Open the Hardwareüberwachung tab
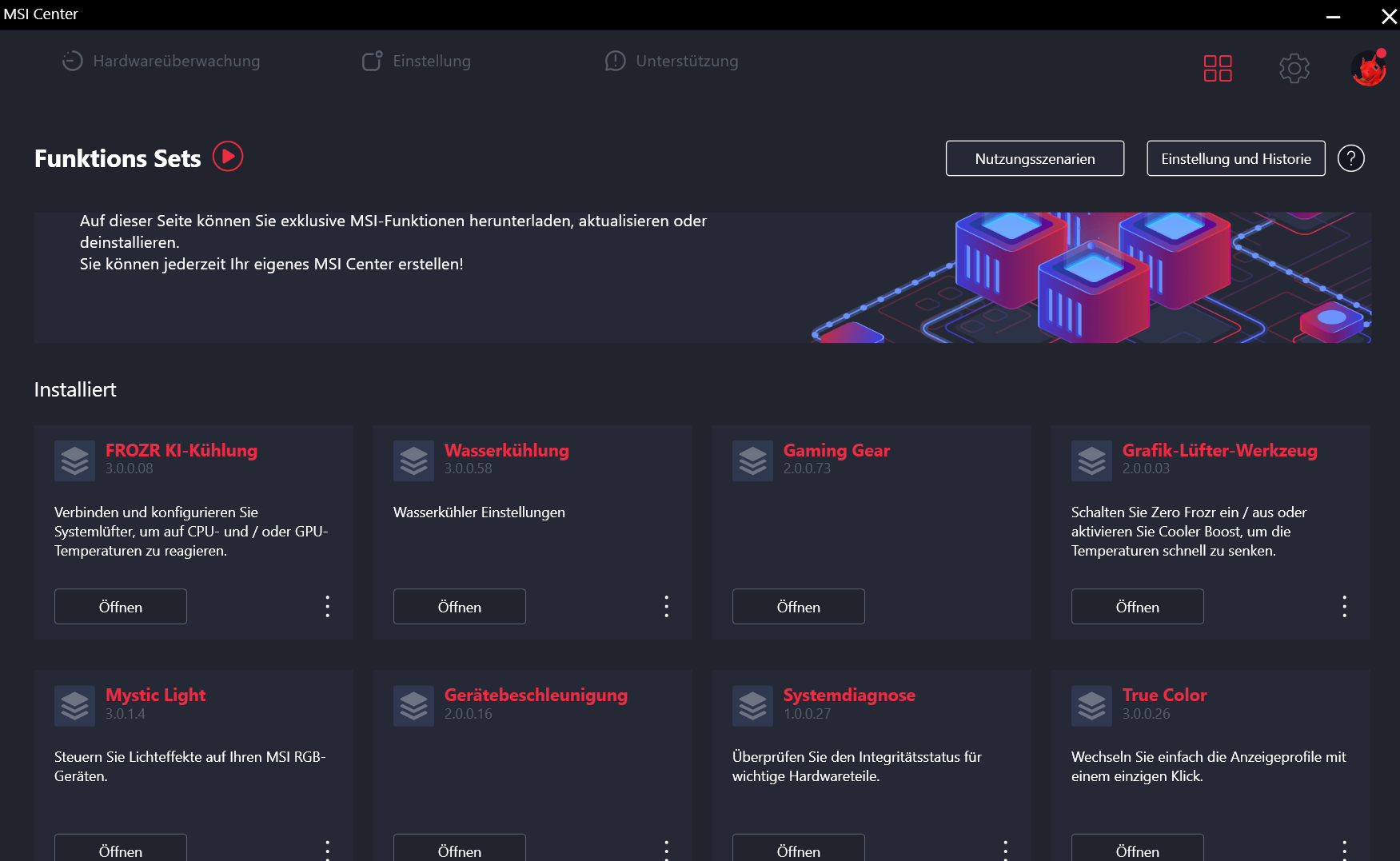This screenshot has height=861, width=1400. point(162,61)
